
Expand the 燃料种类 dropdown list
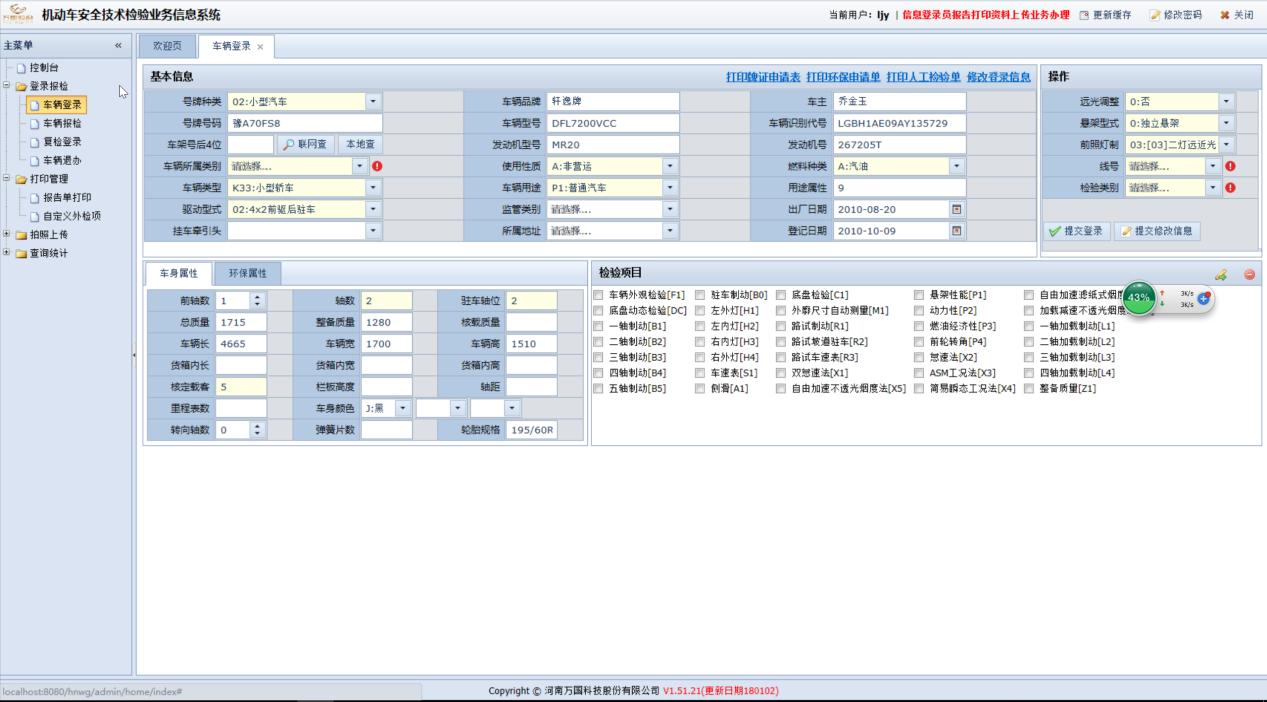956,166
